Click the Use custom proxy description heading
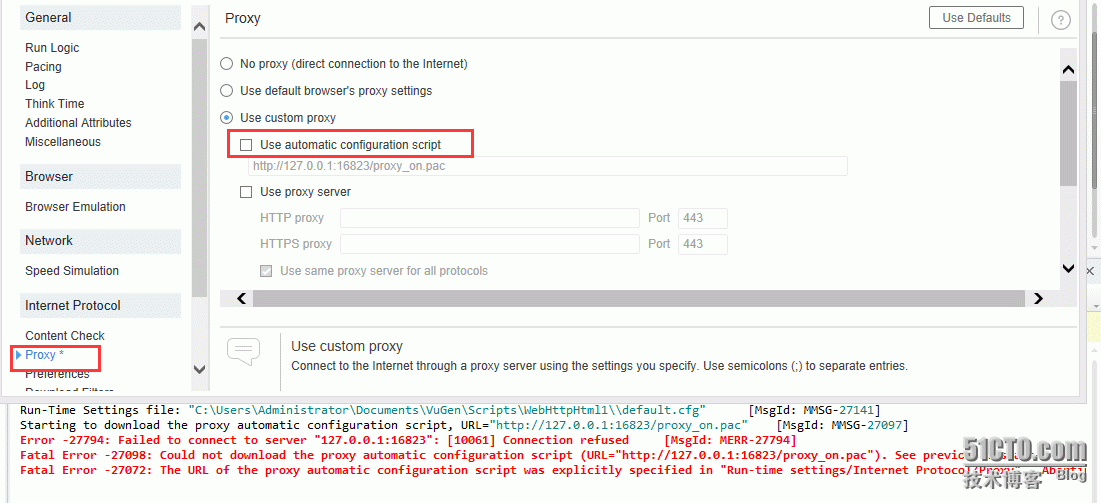This screenshot has width=1101, height=503. (347, 346)
